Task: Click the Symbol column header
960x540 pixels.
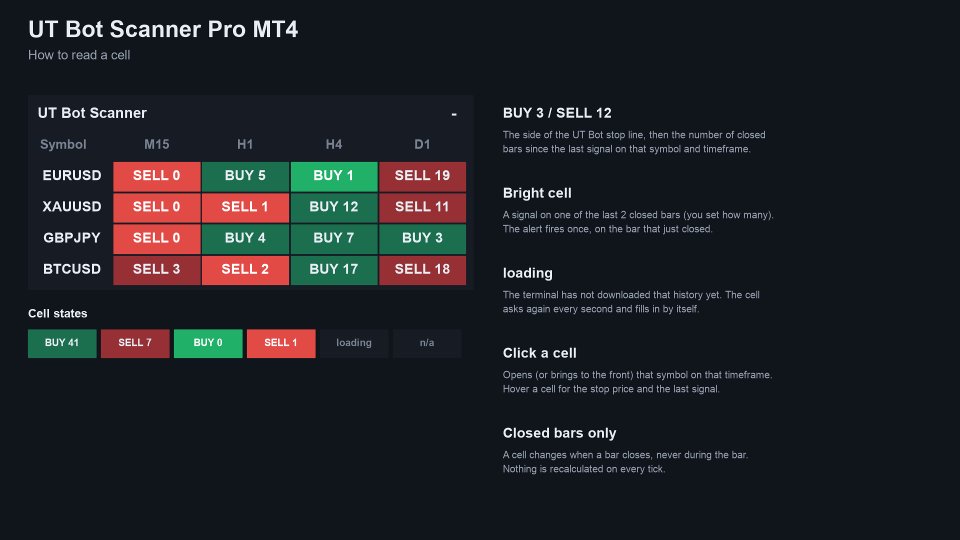Action: (x=63, y=144)
